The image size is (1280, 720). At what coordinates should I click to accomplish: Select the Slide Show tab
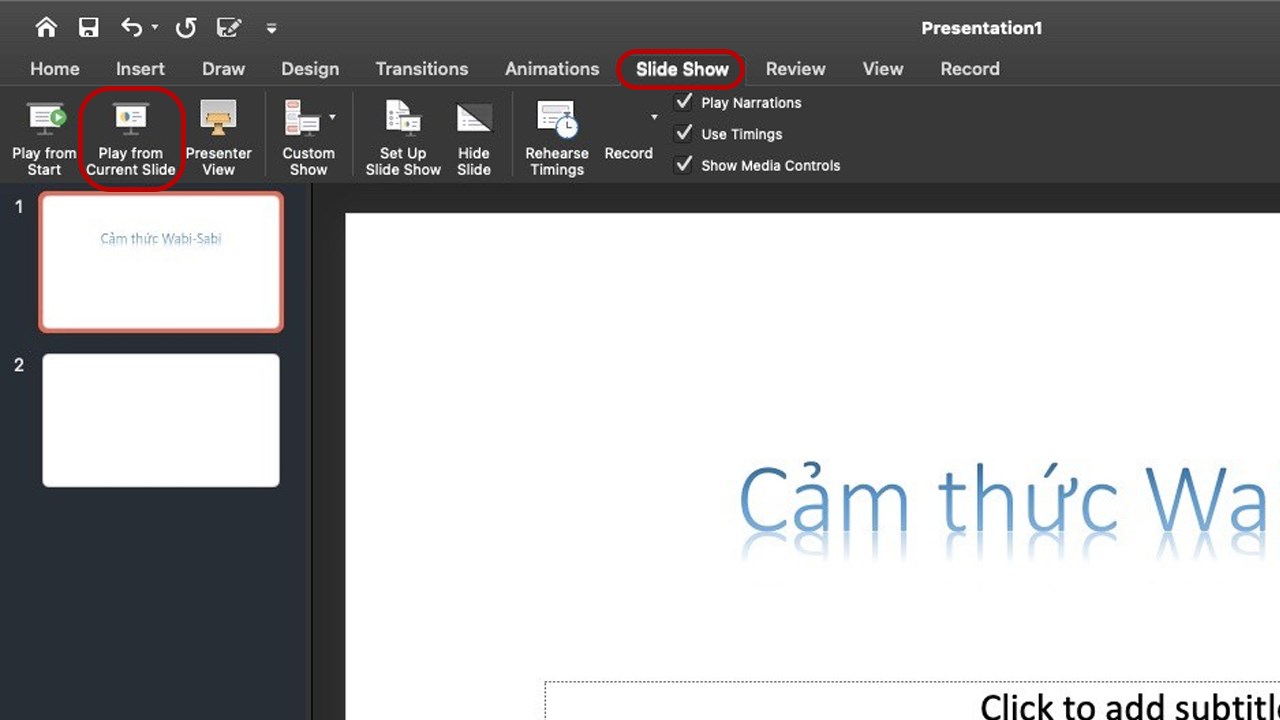[x=682, y=69]
